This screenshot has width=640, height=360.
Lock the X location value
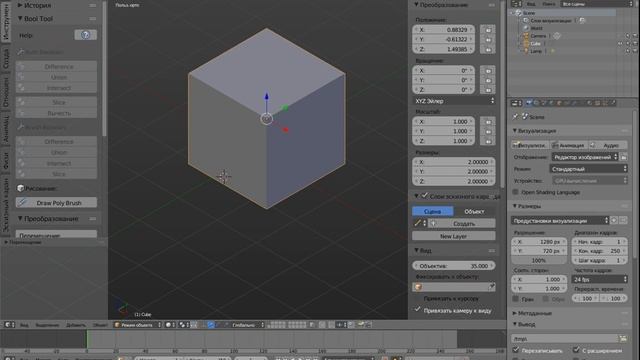point(488,30)
